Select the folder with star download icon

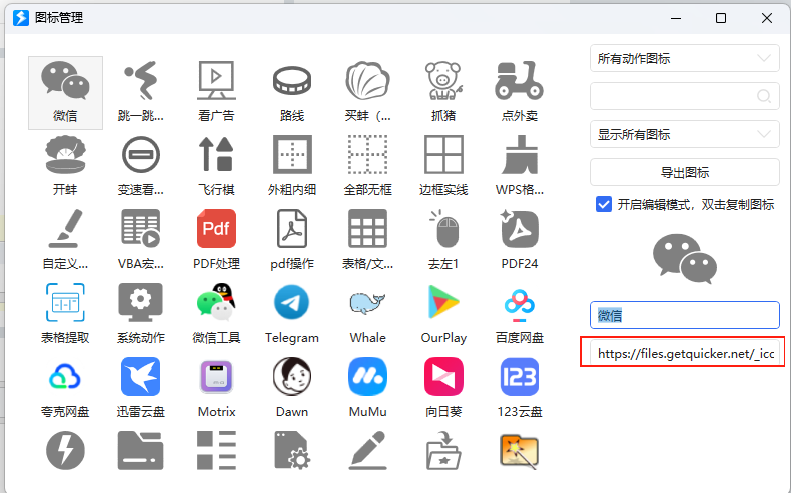coord(443,451)
